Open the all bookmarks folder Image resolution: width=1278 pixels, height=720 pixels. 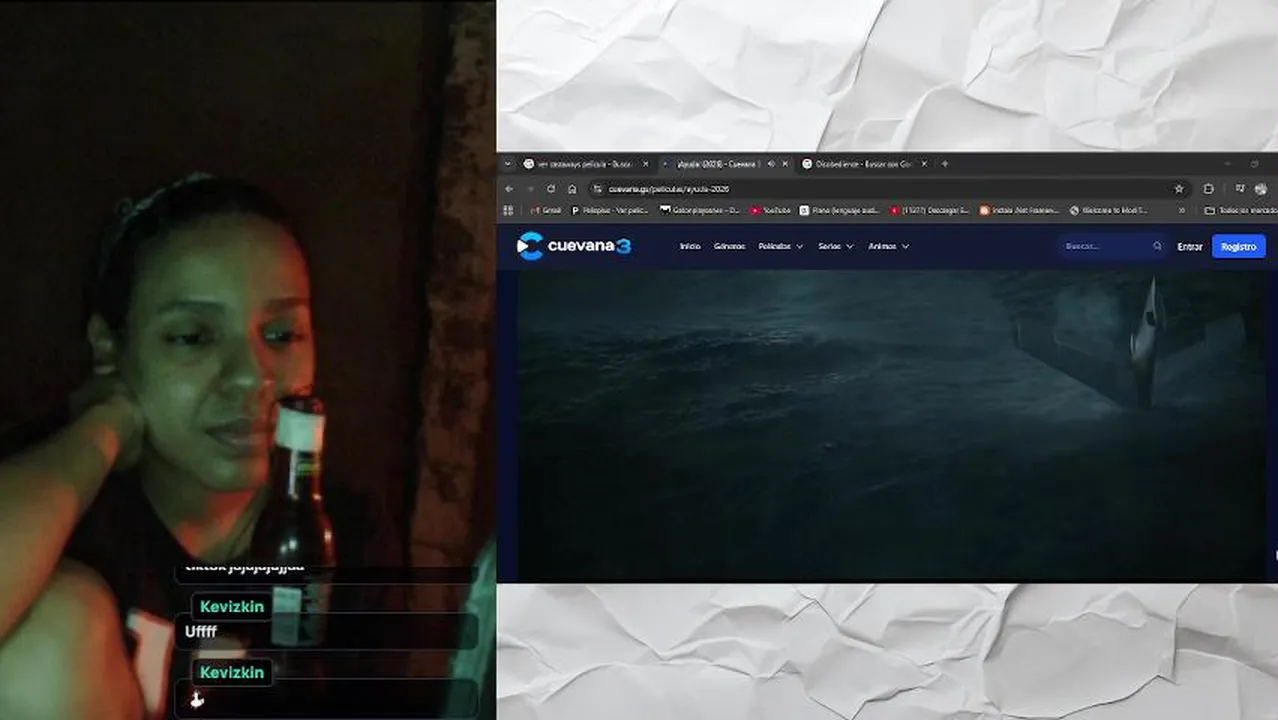click(x=1241, y=211)
